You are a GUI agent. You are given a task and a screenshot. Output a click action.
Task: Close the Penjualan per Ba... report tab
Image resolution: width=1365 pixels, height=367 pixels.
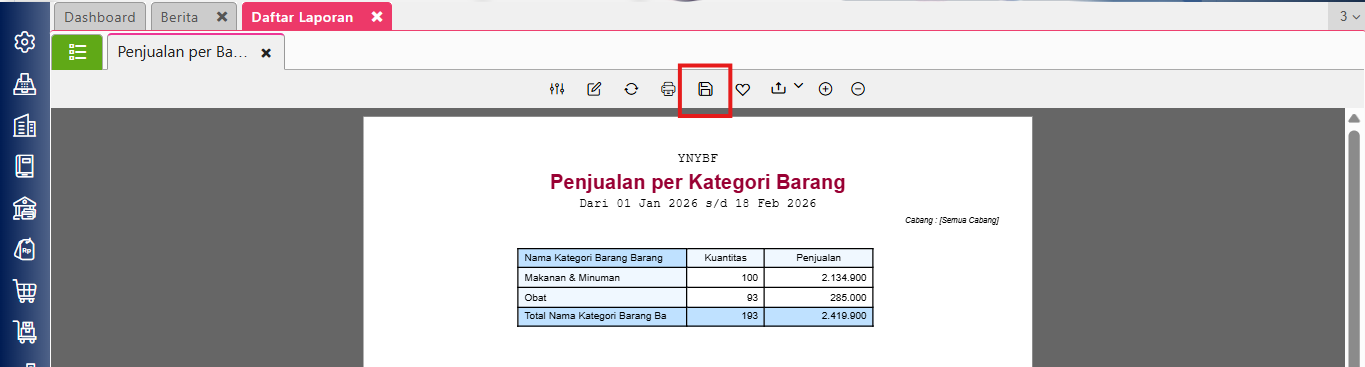coord(266,53)
